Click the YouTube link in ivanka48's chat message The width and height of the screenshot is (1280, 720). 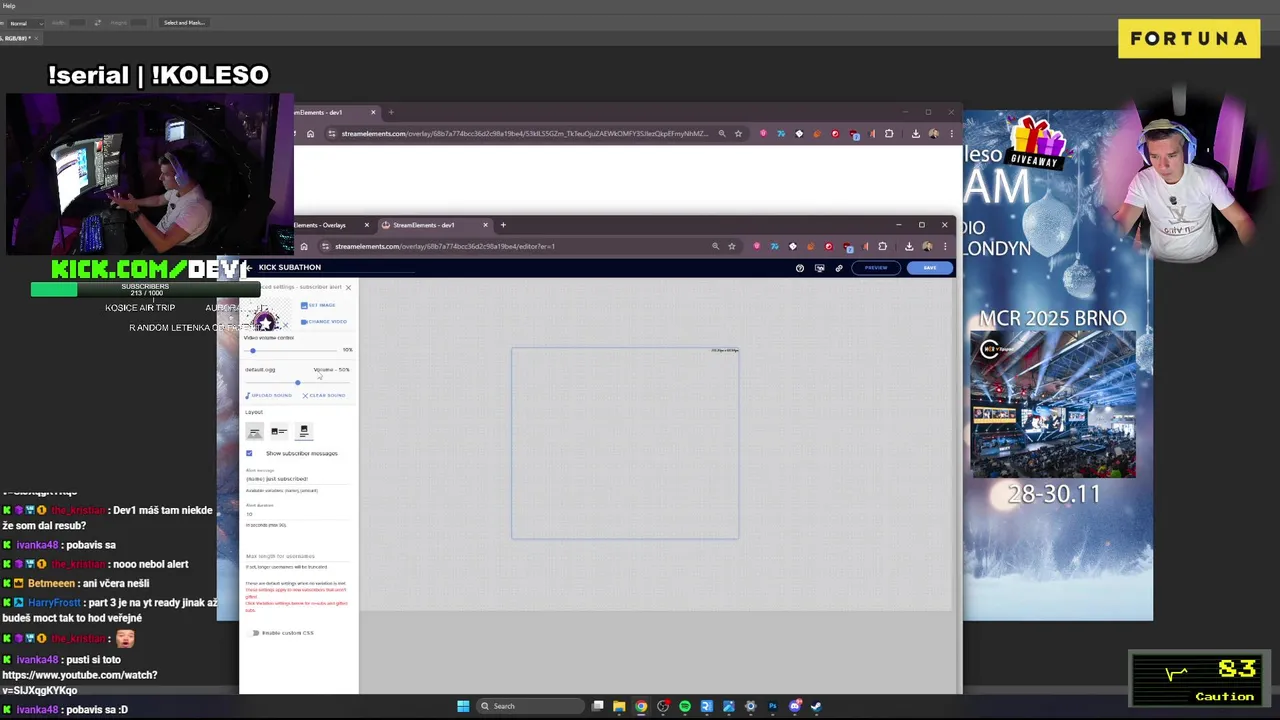[79, 682]
